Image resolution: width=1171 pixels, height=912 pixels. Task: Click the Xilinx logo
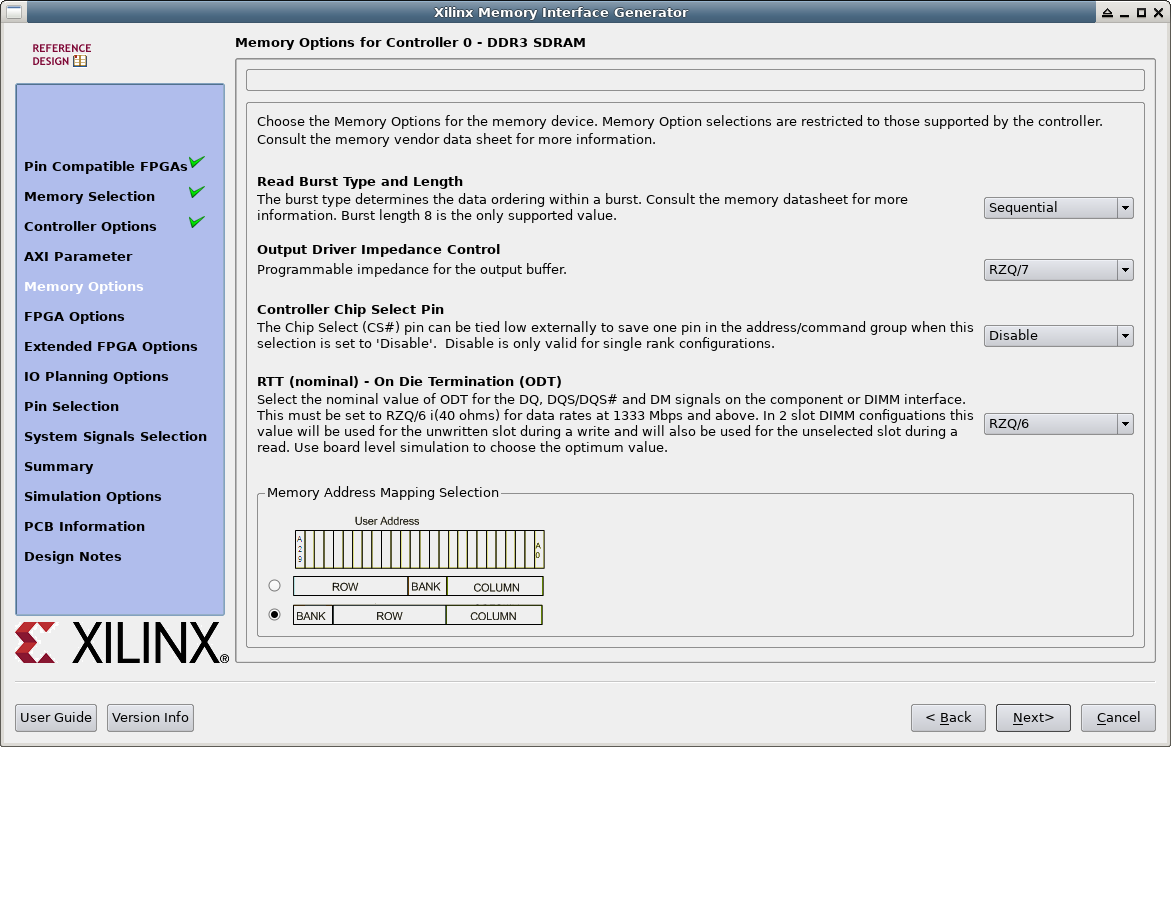pos(122,642)
